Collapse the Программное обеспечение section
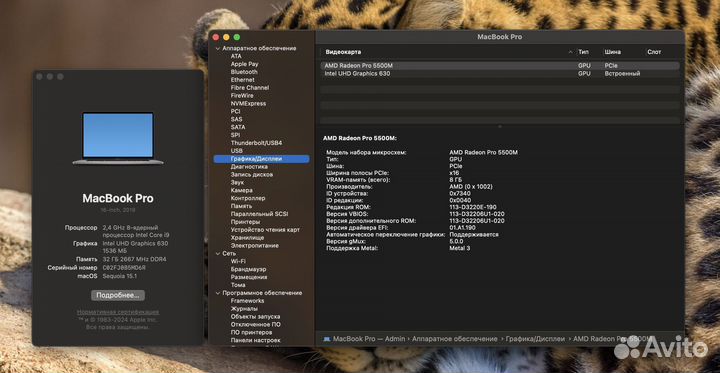Viewport: 720px width, 373px height. pyautogui.click(x=218, y=293)
